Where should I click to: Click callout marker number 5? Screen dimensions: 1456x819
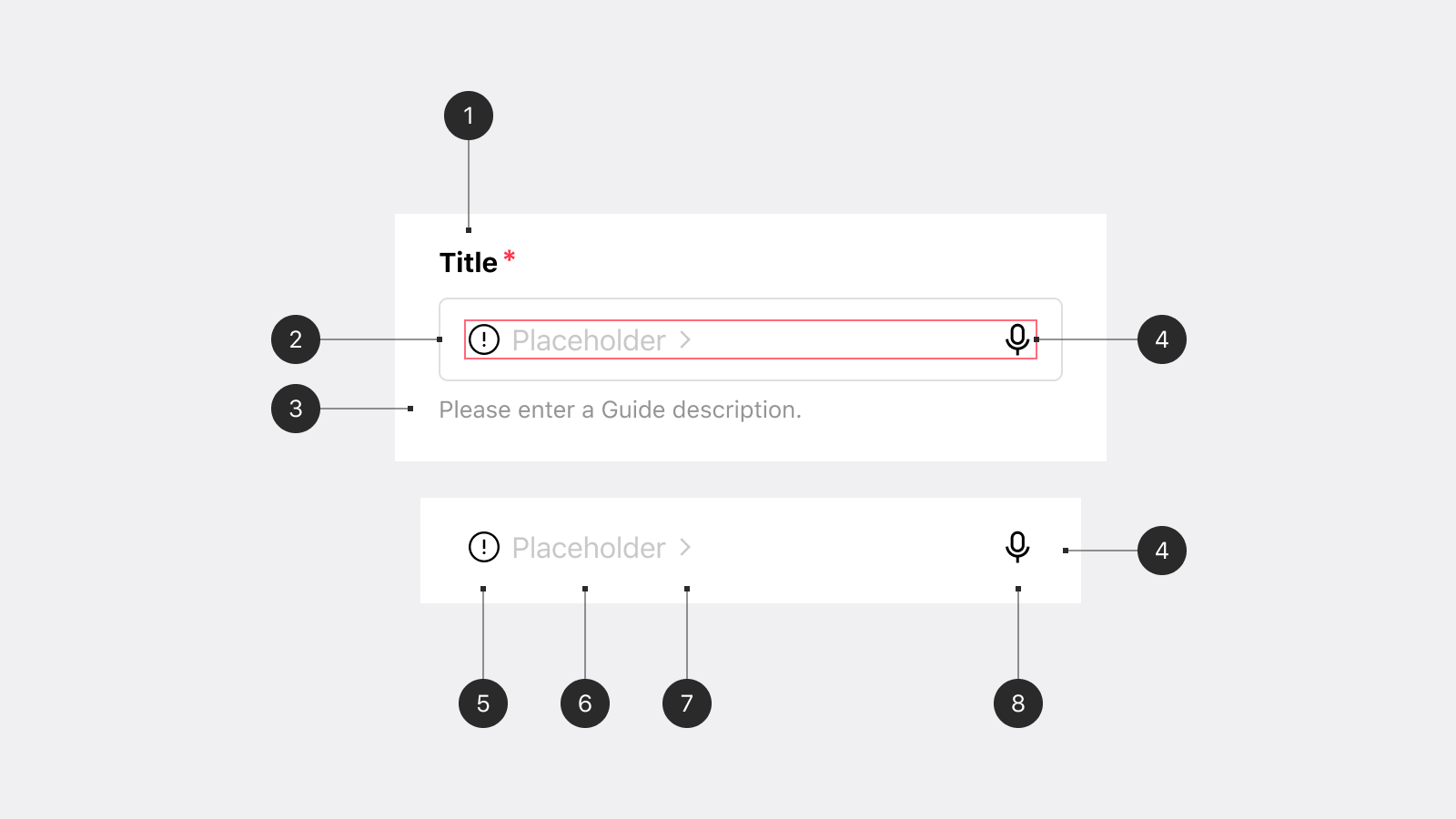(x=483, y=703)
